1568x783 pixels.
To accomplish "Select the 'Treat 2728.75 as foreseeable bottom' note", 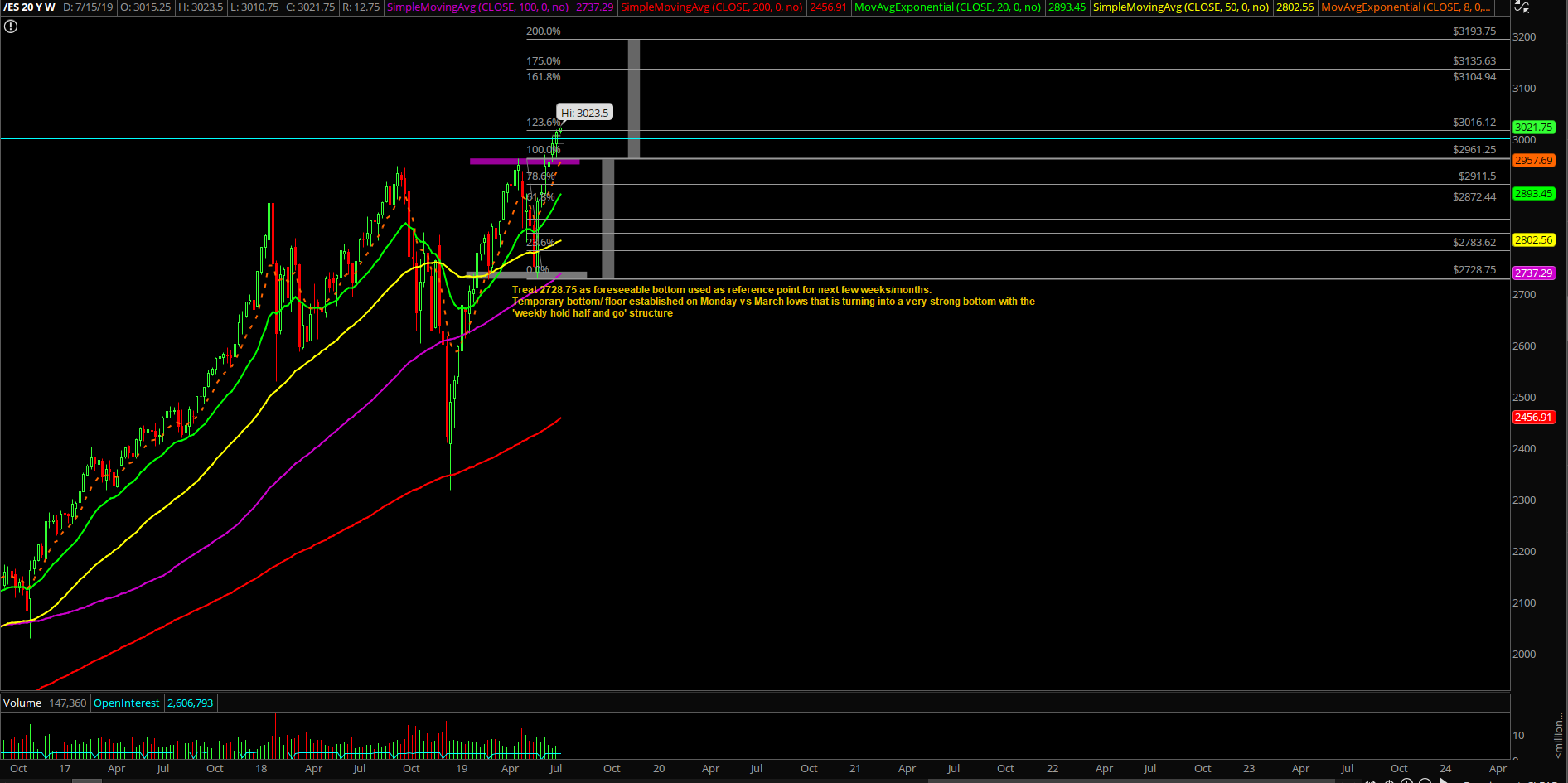I will [773, 302].
